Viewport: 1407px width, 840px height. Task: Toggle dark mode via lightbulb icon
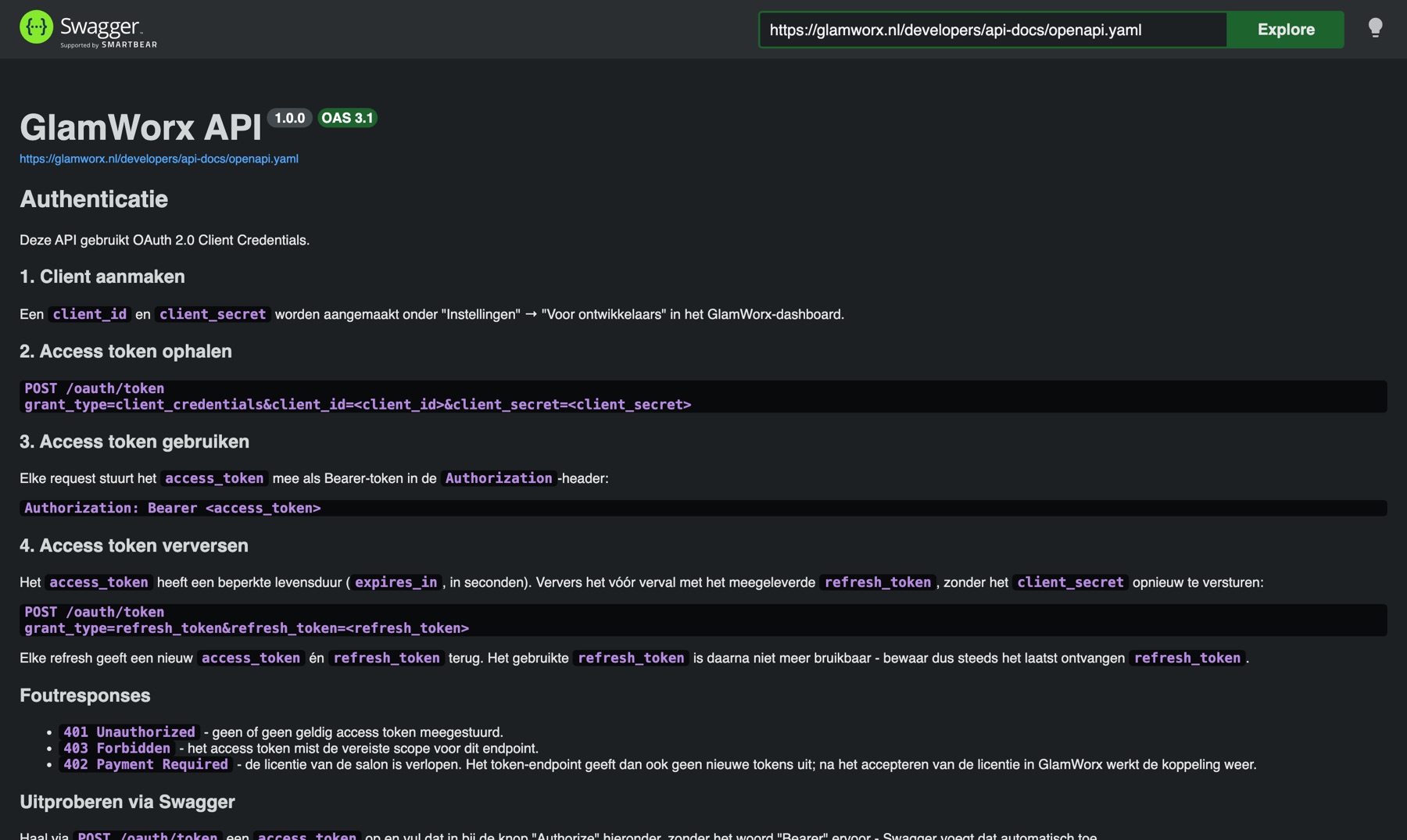1375,28
